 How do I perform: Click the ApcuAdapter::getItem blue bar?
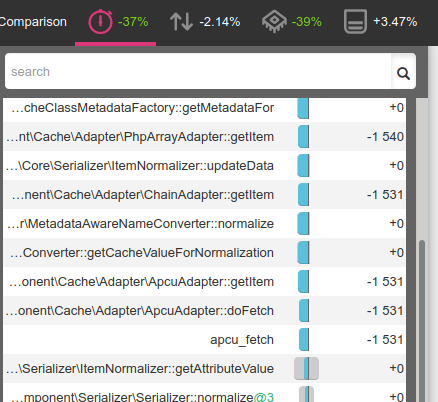tap(304, 282)
